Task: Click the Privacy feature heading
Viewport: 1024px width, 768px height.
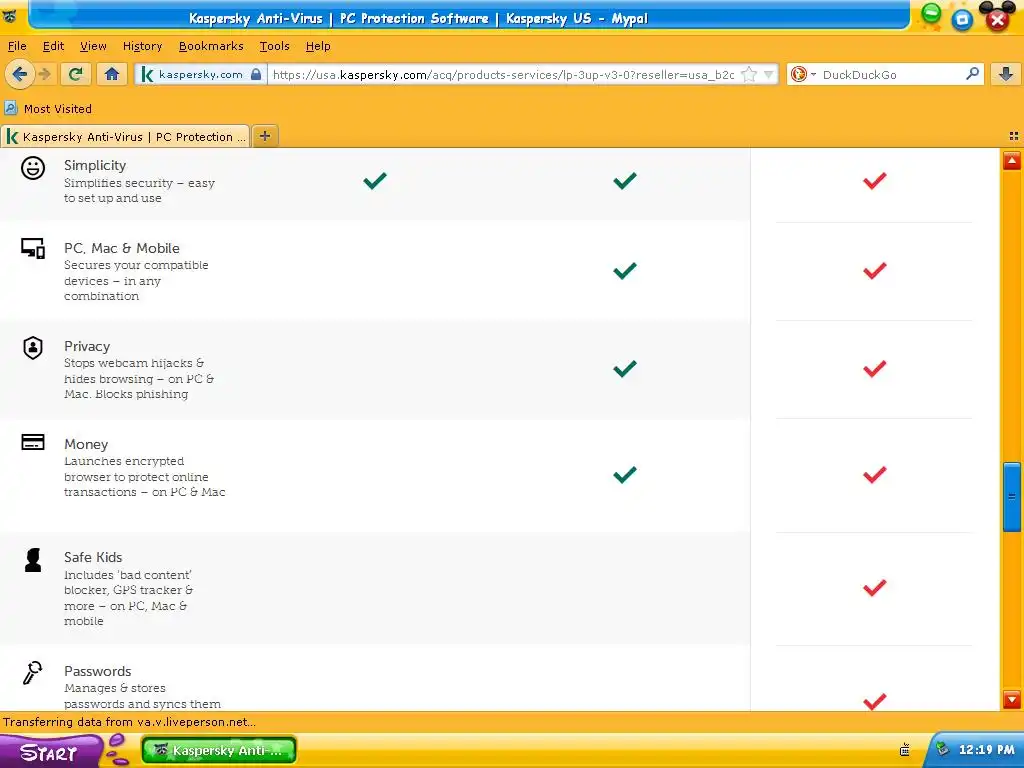Action: 87,346
